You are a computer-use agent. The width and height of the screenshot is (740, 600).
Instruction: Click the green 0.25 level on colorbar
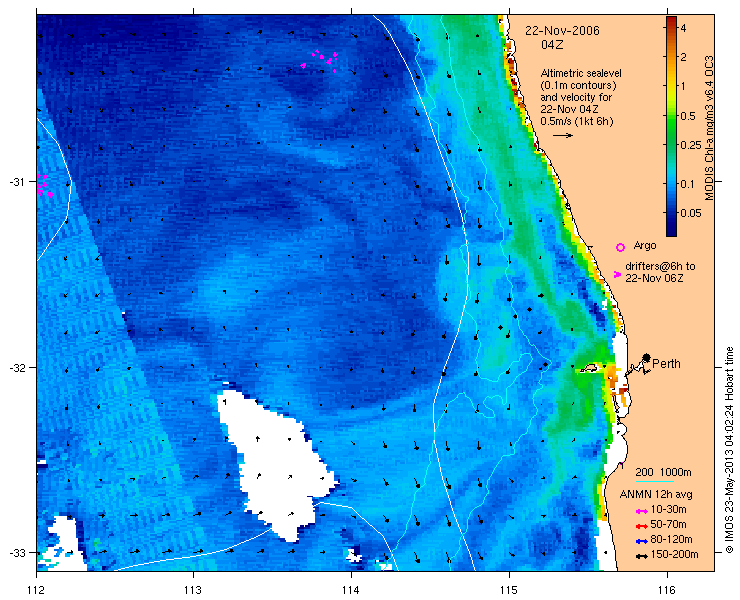coord(671,144)
